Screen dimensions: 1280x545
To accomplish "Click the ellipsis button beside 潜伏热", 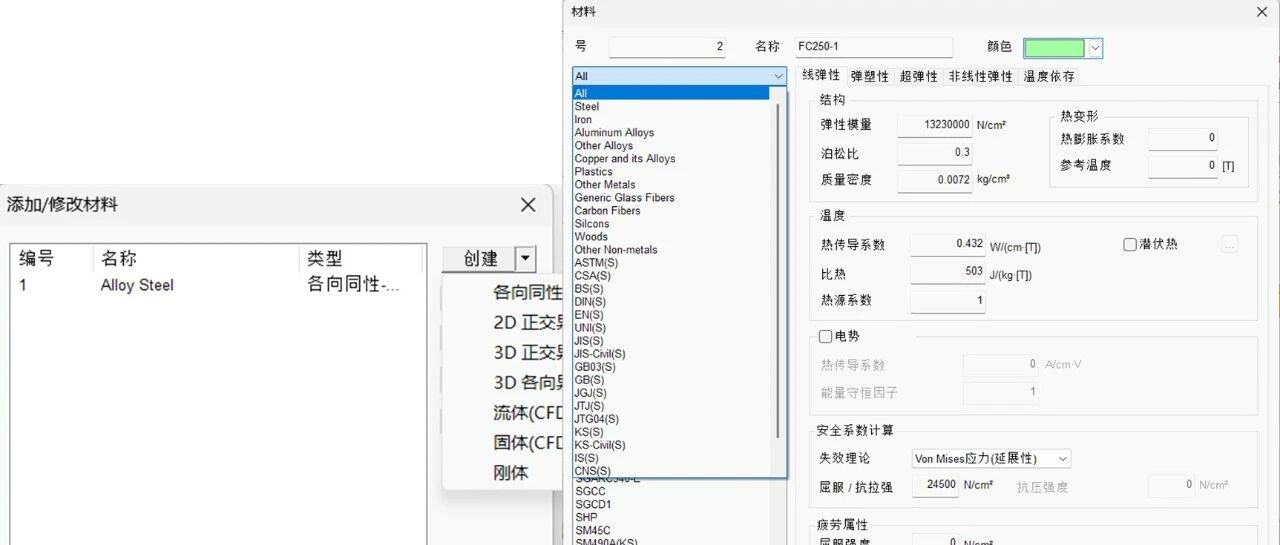I will click(x=1229, y=244).
